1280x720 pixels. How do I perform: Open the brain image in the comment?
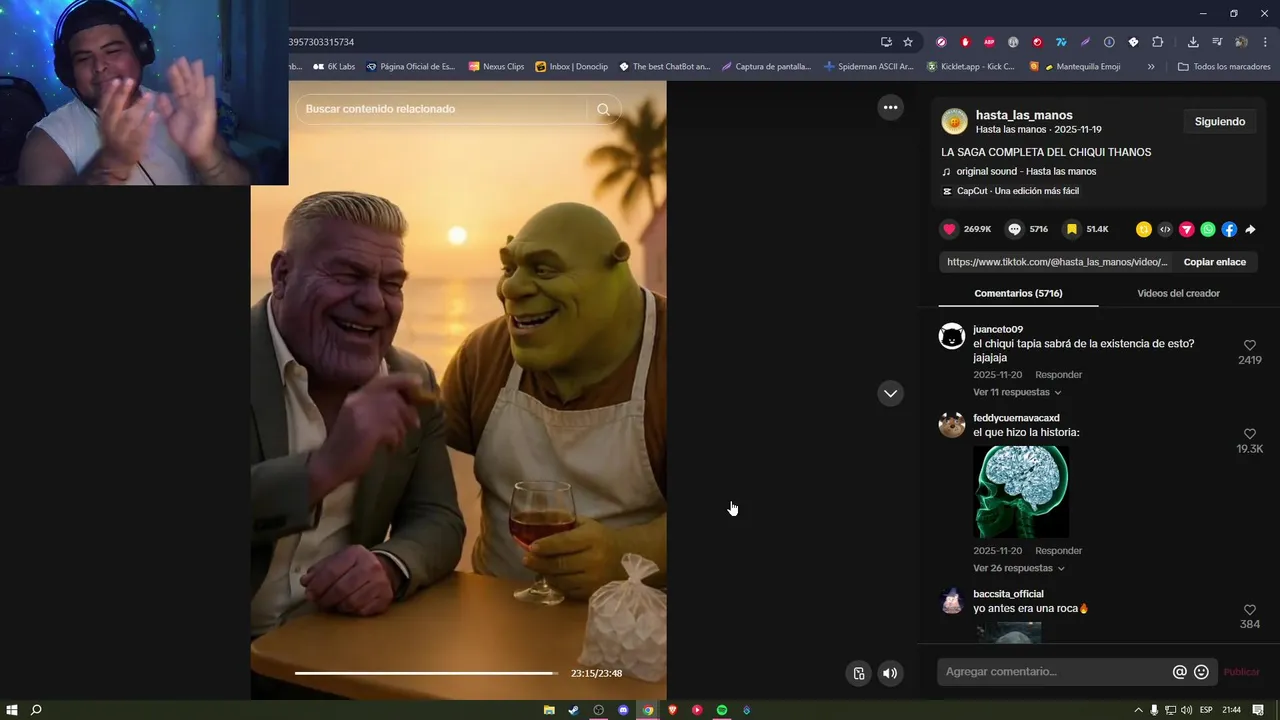pos(1021,491)
